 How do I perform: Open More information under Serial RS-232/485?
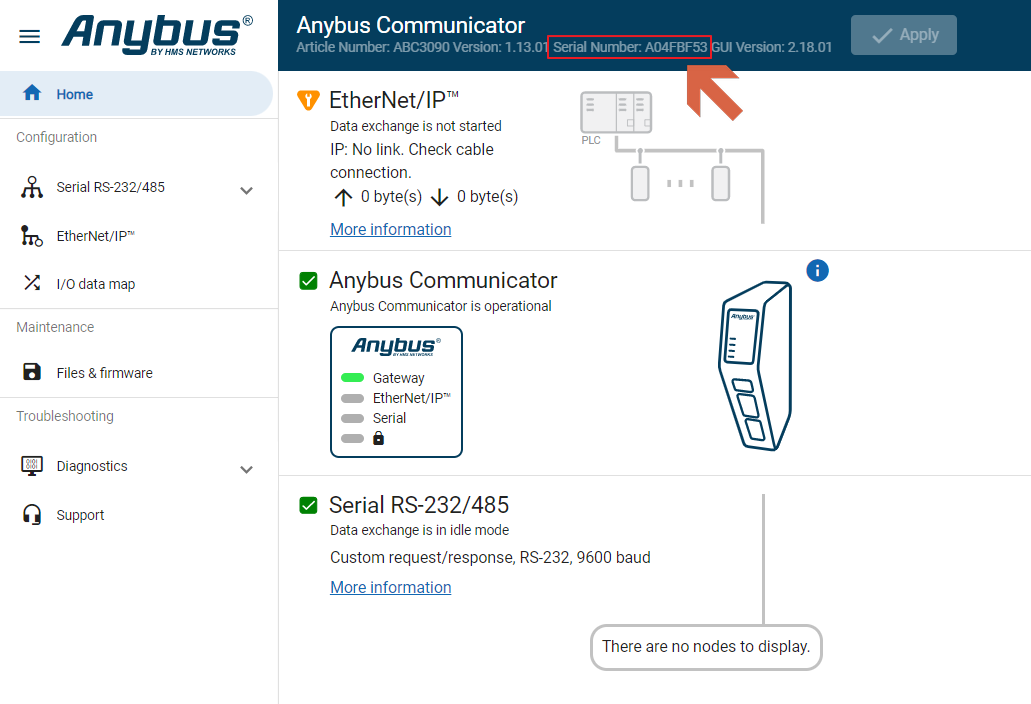391,587
